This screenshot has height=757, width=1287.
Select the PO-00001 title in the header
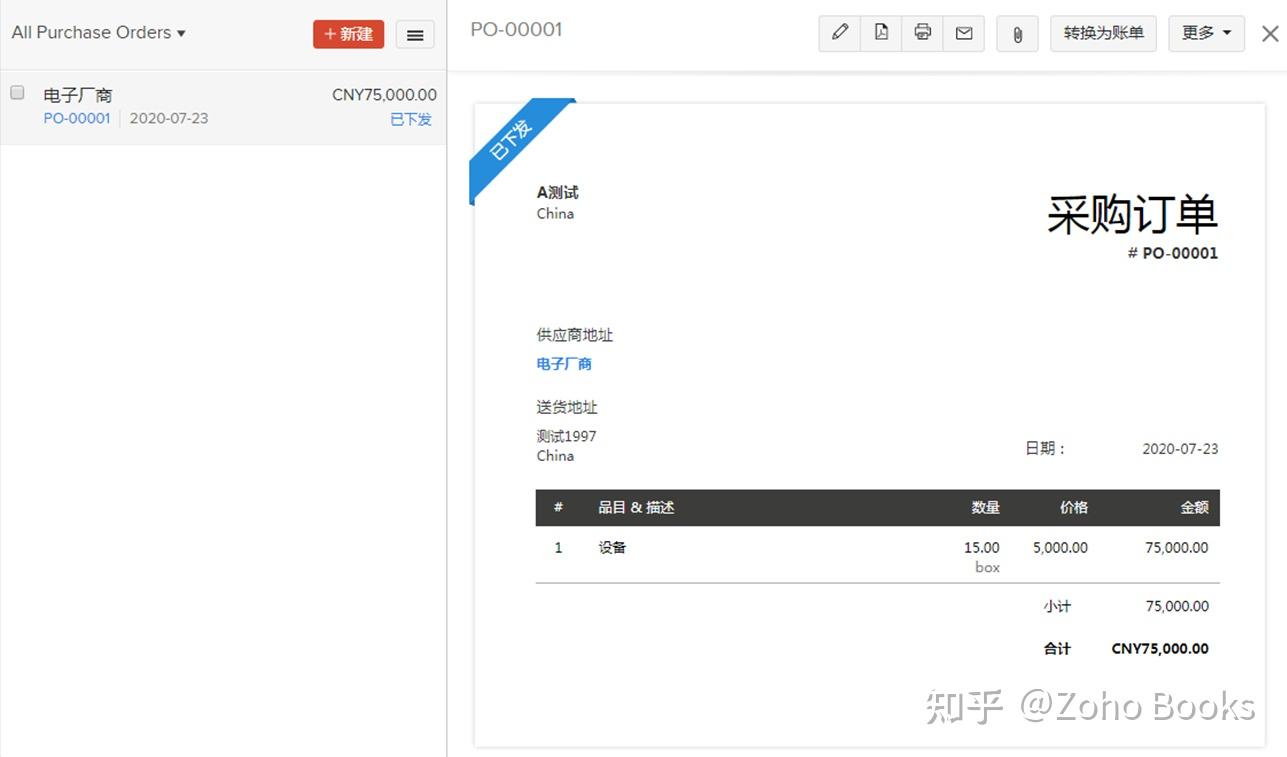pyautogui.click(x=516, y=30)
